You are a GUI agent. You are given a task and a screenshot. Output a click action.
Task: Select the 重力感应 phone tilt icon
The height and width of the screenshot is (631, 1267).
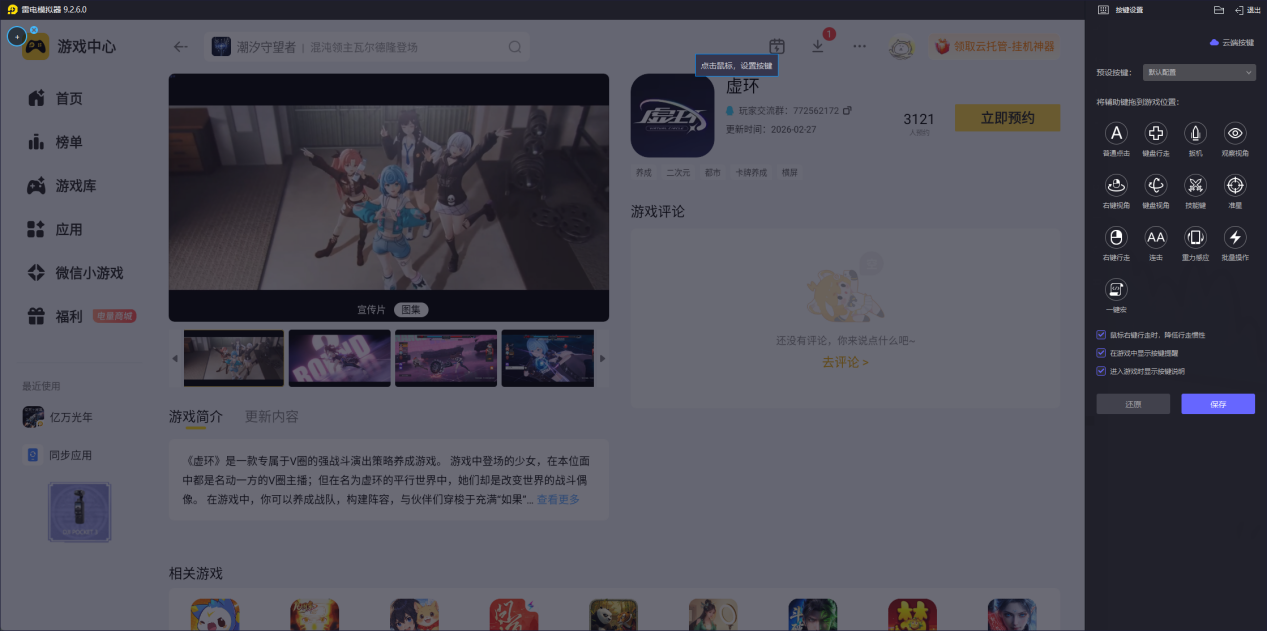click(1195, 237)
